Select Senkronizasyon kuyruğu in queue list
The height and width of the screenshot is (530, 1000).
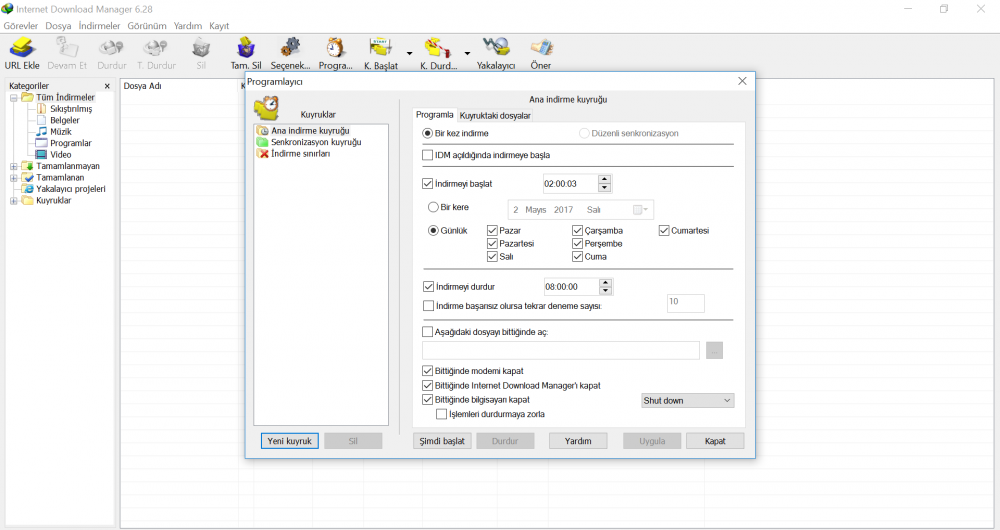pyautogui.click(x=316, y=142)
